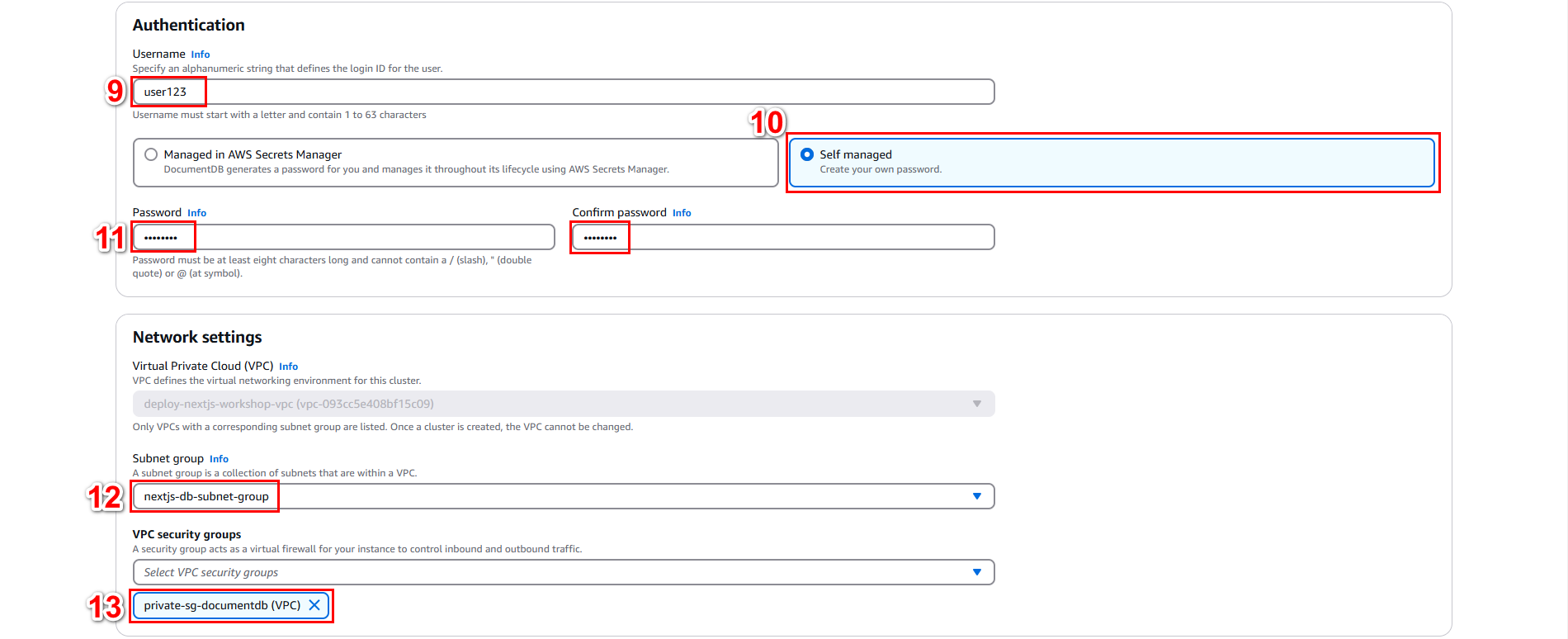1568x639 pixels.
Task: Click the Network settings heading
Action: pyautogui.click(x=197, y=337)
